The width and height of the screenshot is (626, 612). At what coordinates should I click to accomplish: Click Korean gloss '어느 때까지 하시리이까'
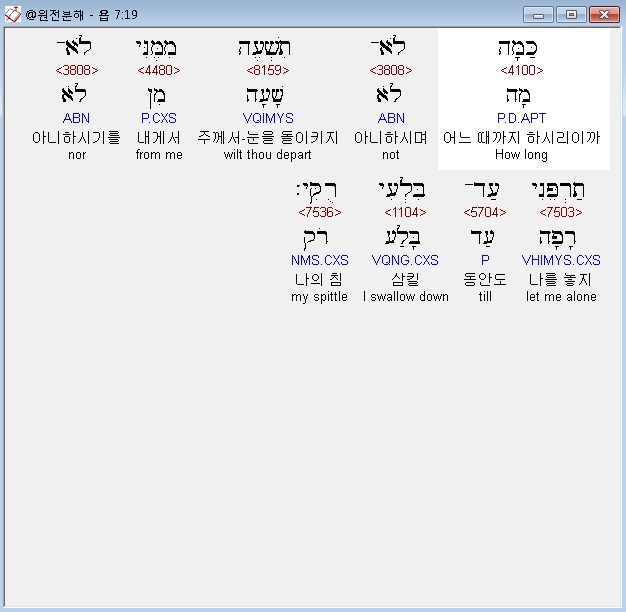click(521, 138)
